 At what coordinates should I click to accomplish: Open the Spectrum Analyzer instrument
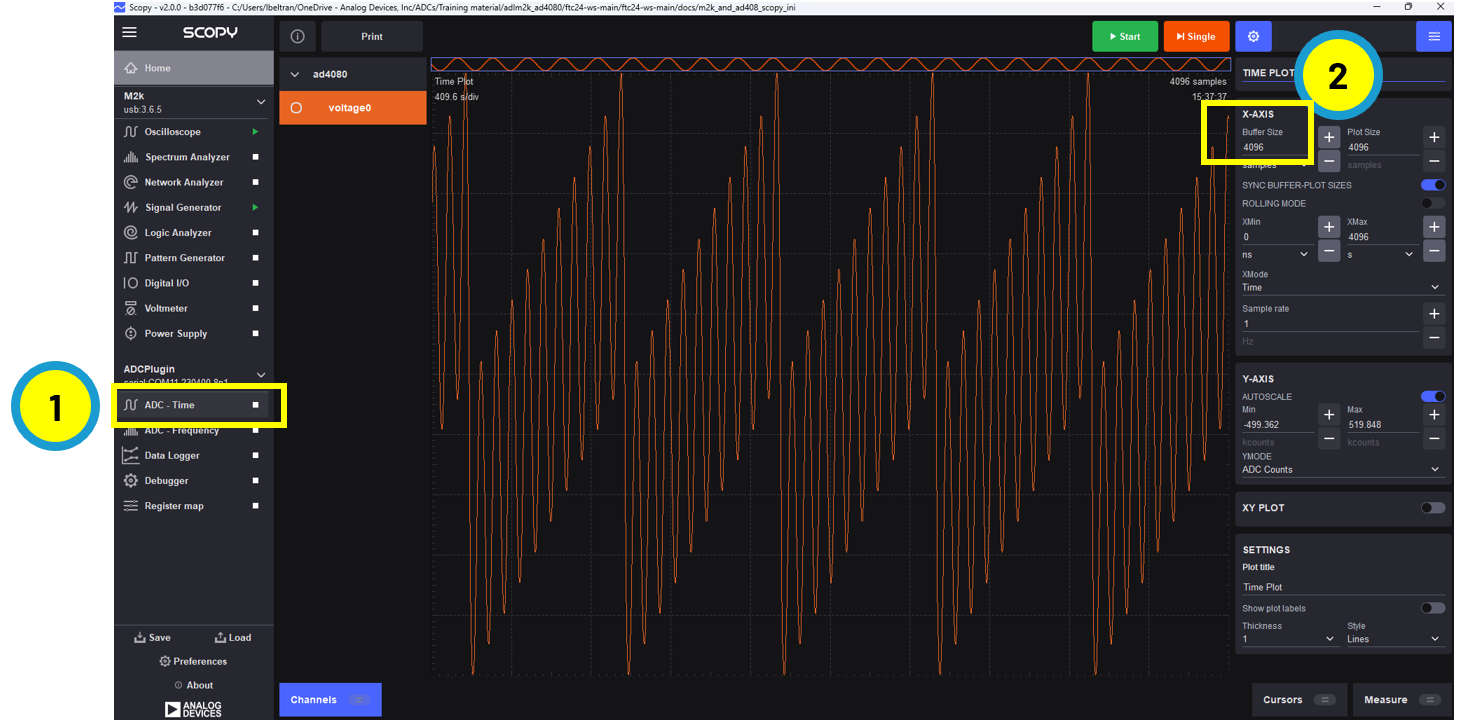[186, 157]
